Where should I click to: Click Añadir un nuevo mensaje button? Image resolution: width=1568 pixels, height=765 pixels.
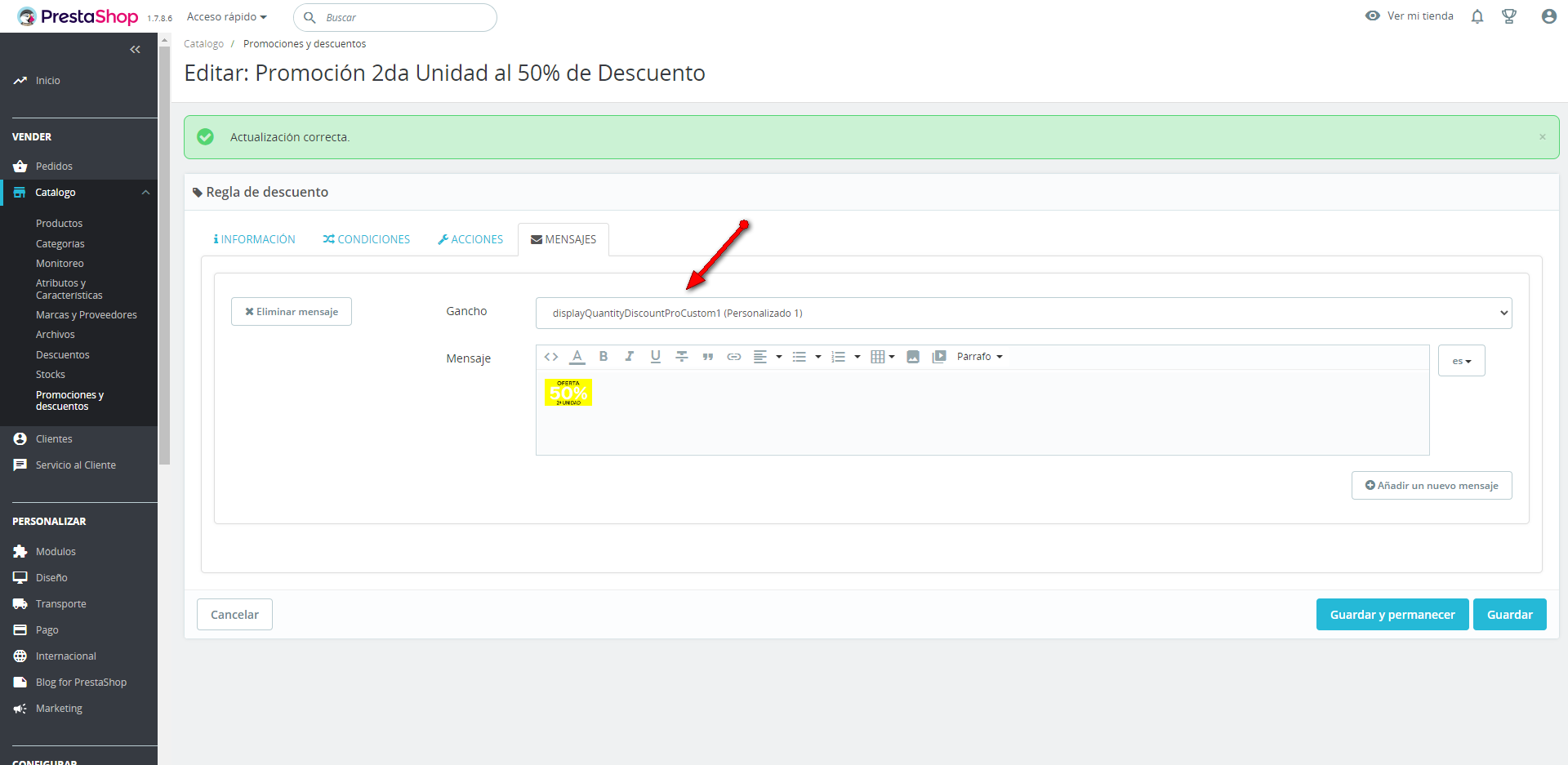click(x=1432, y=486)
